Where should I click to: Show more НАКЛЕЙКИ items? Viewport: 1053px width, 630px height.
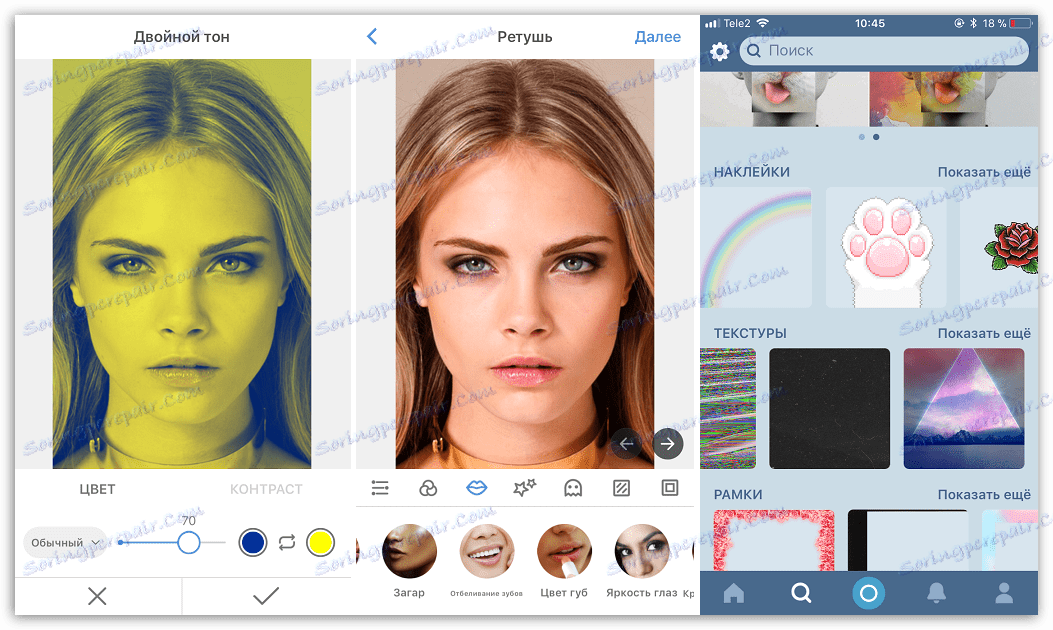[984, 172]
